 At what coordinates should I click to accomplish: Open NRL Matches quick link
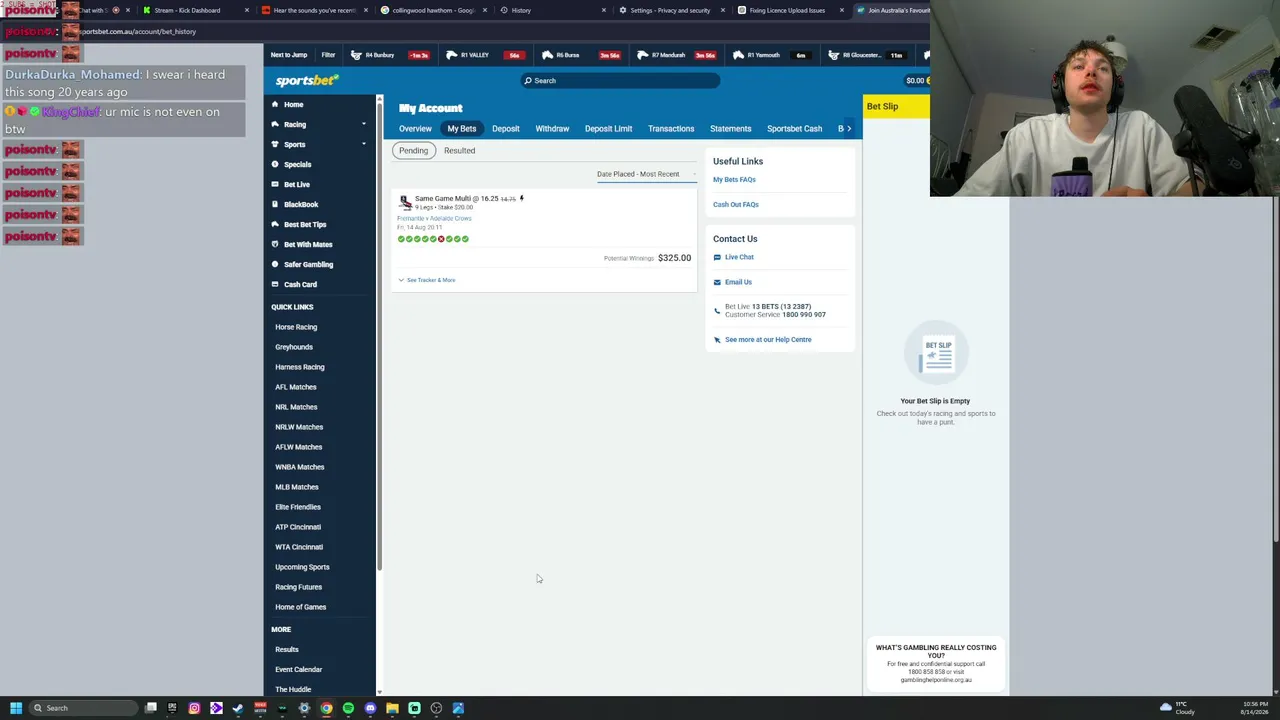click(296, 407)
